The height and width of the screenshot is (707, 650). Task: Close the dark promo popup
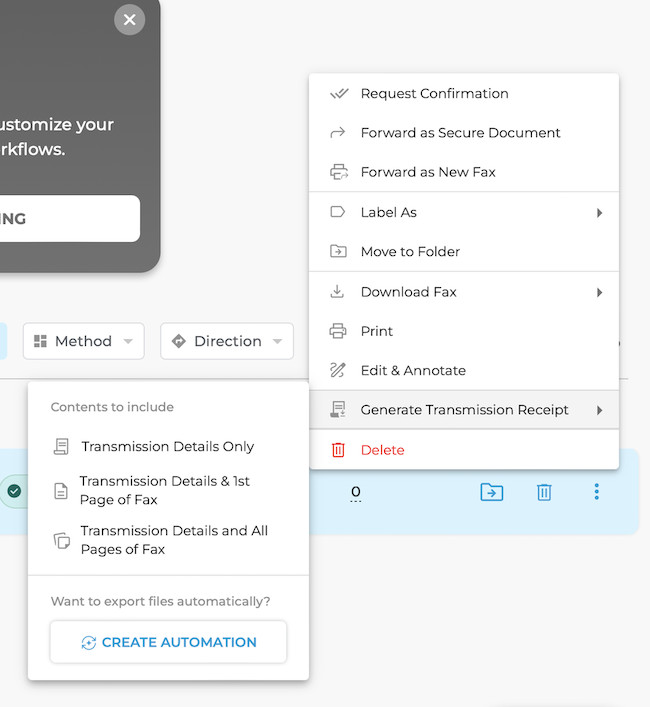click(x=129, y=20)
